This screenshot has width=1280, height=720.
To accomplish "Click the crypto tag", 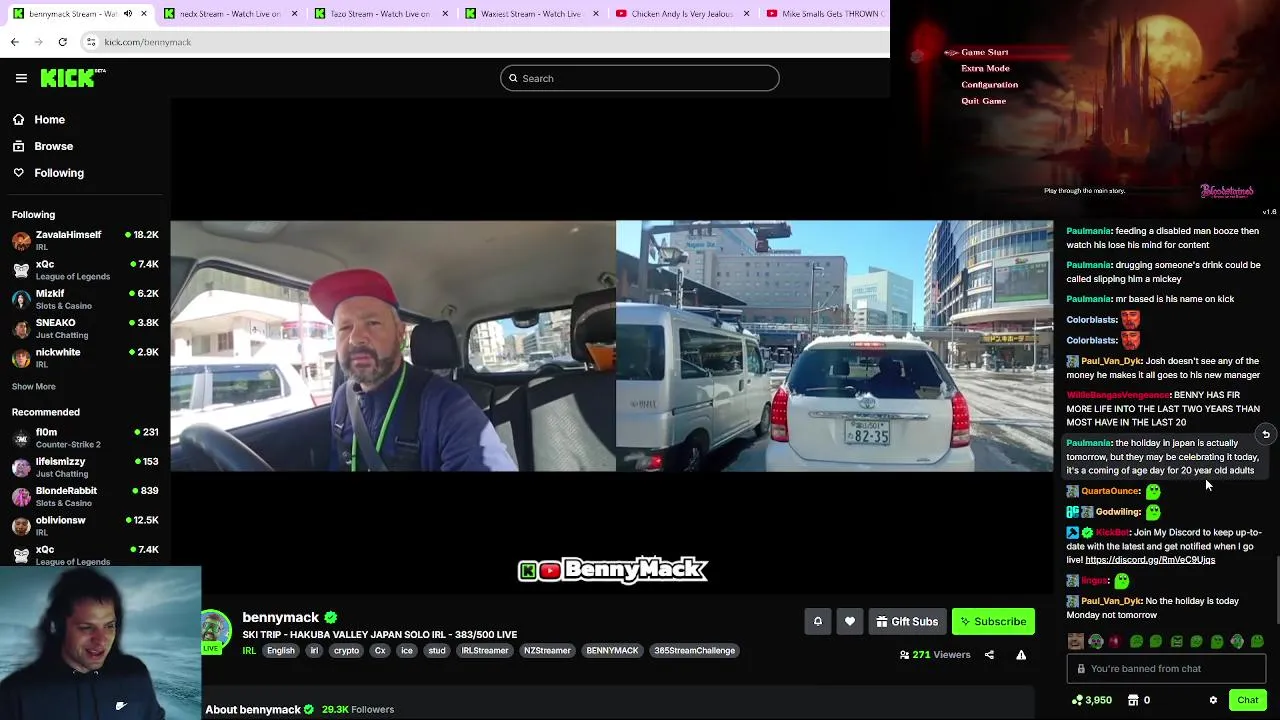I will (346, 651).
